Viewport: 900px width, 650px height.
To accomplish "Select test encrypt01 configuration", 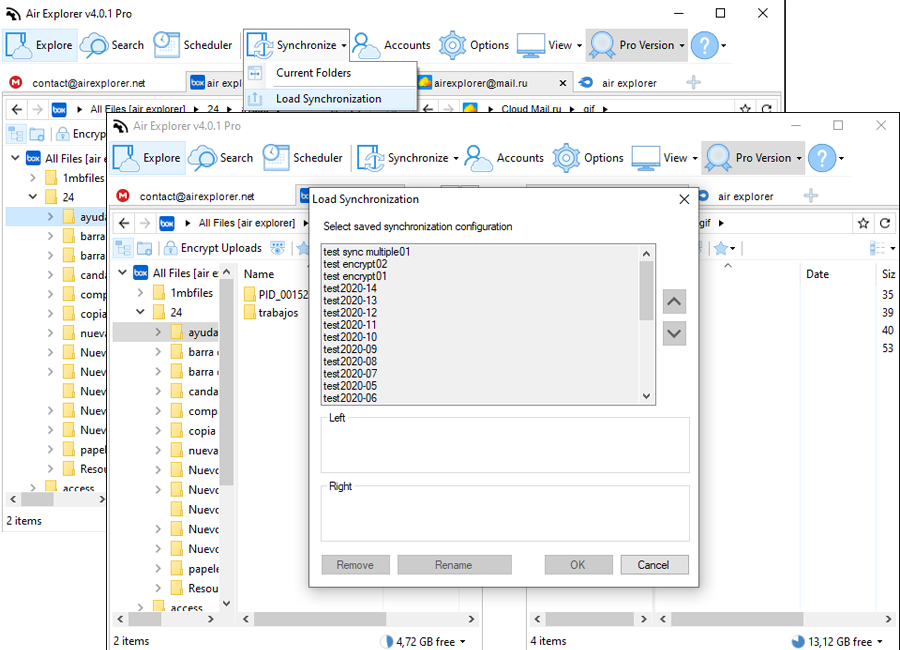I will click(355, 276).
